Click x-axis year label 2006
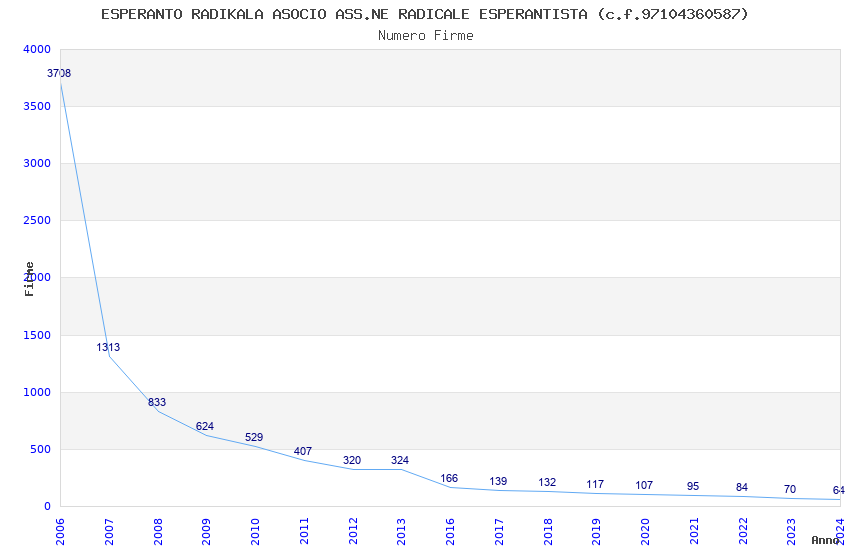 [60, 532]
